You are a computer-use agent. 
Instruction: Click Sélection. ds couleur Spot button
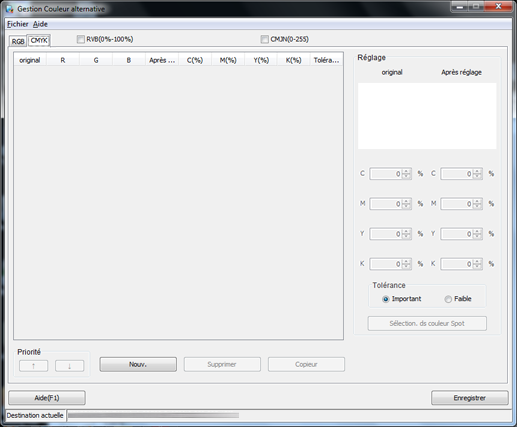[x=427, y=323]
